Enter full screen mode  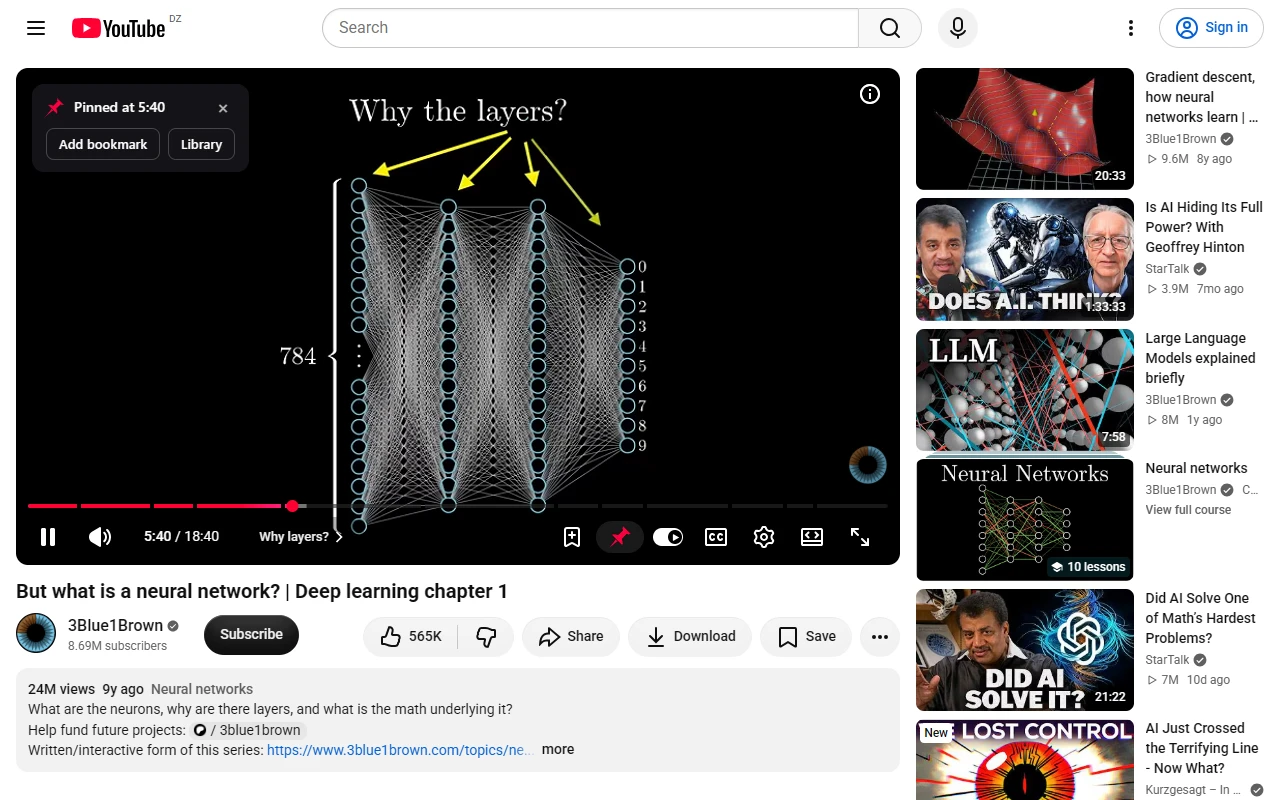(860, 537)
